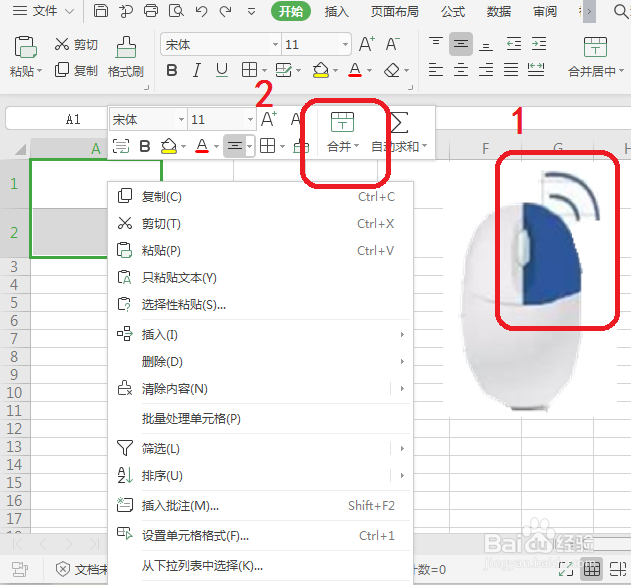Screen dimensions: 631x585
Task: Click the eraser clear icon in ribbon
Action: click(x=392, y=70)
